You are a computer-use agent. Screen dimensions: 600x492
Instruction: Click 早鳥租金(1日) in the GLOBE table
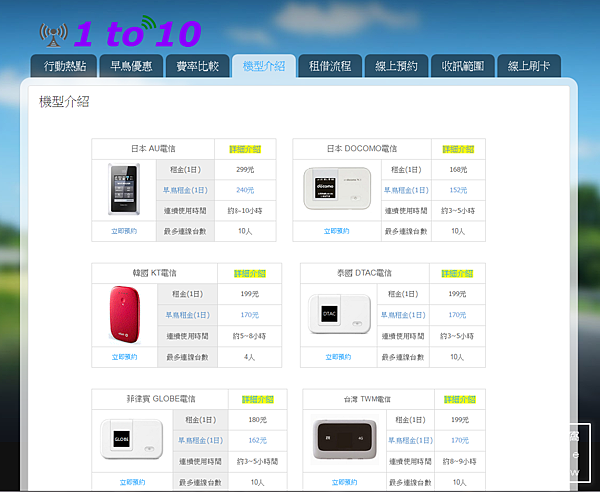pos(201,440)
